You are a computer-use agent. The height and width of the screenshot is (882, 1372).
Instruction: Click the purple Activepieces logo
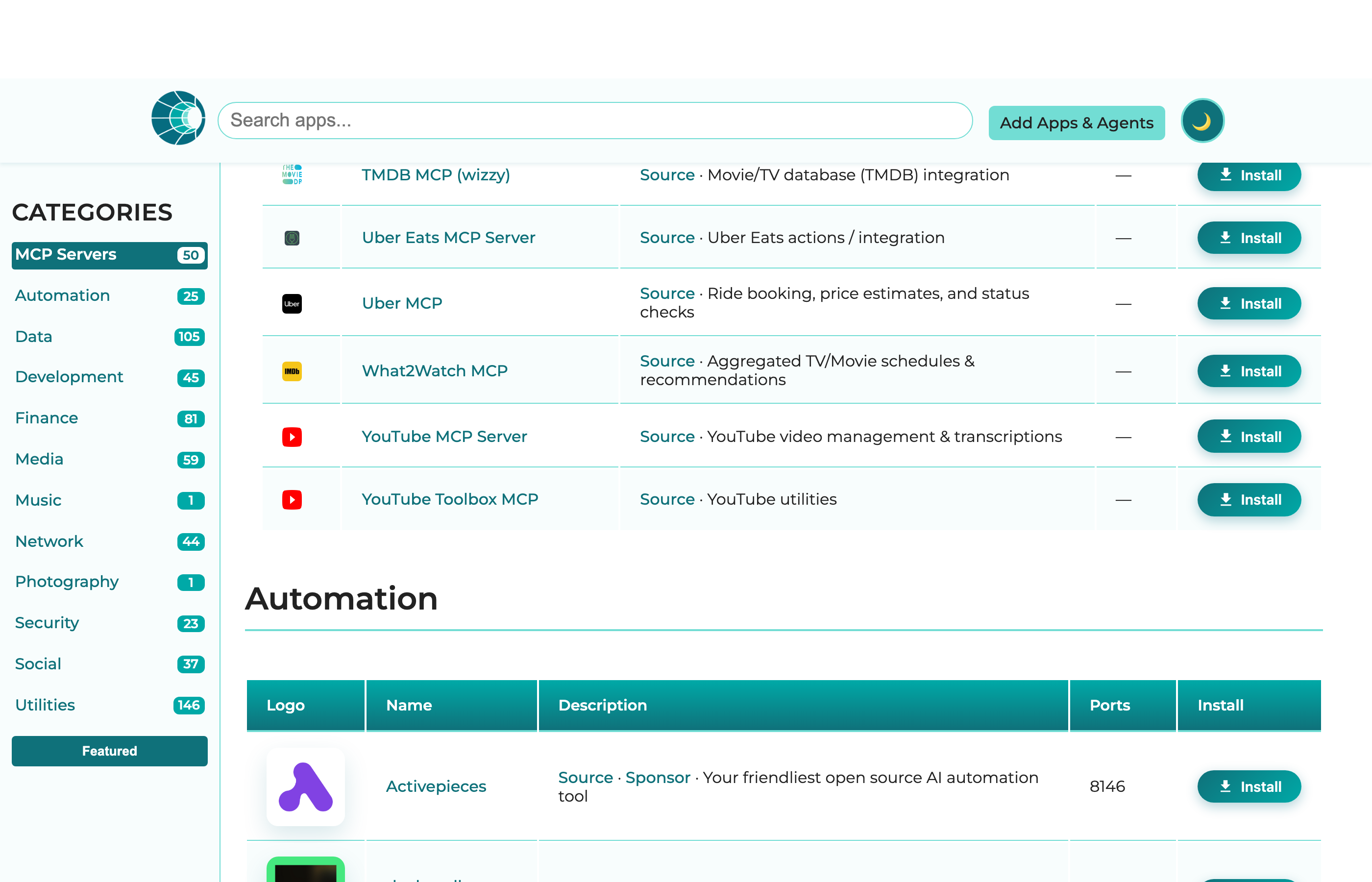pos(306,786)
